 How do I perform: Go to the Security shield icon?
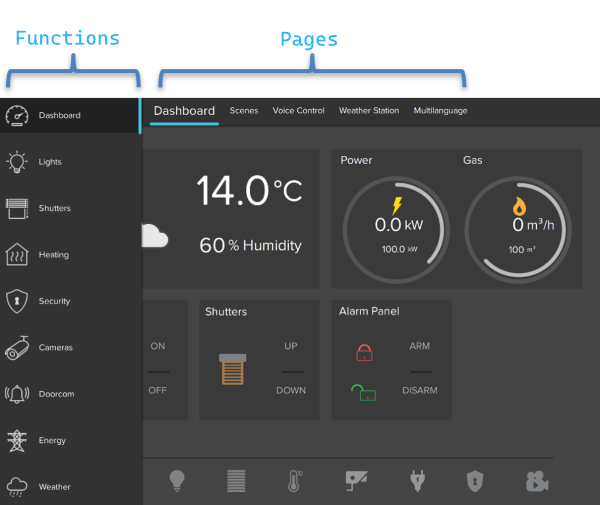17,301
